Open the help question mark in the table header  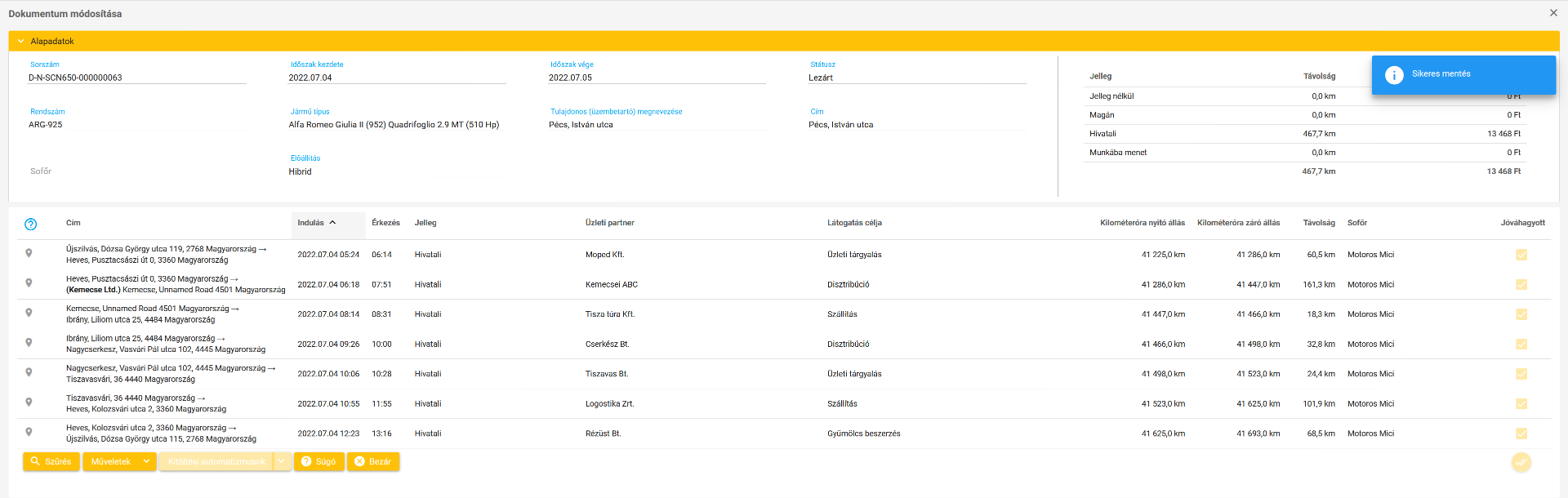(x=31, y=224)
